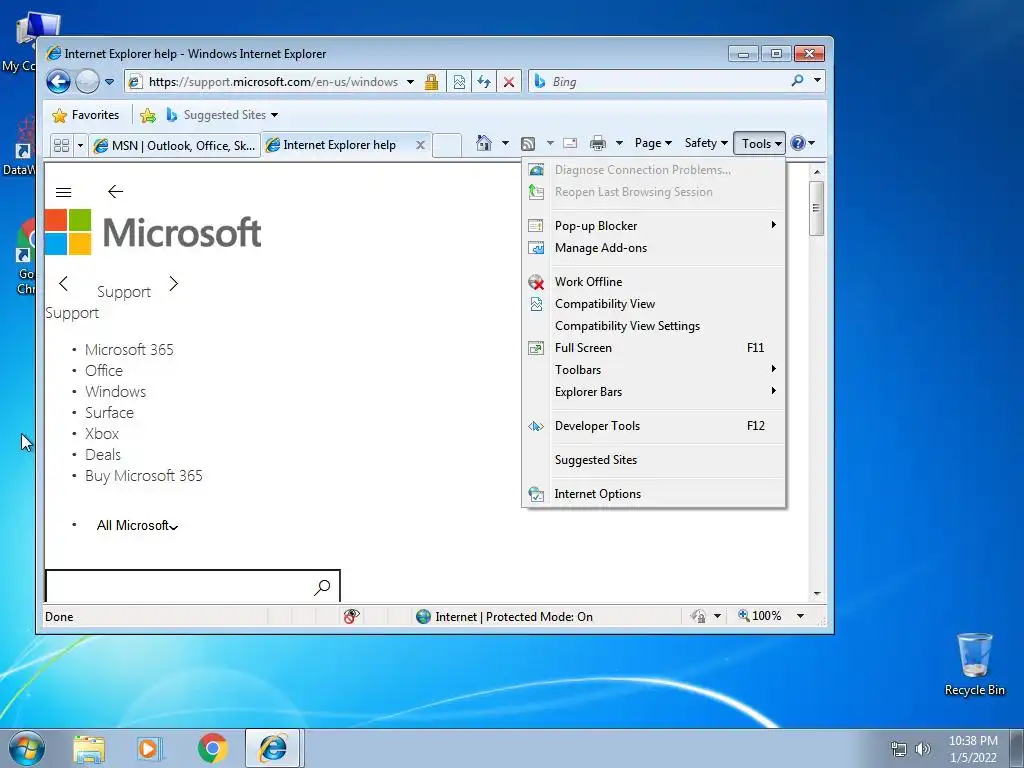Click the webpage back arrow icon
1024x768 pixels.
[x=115, y=191]
